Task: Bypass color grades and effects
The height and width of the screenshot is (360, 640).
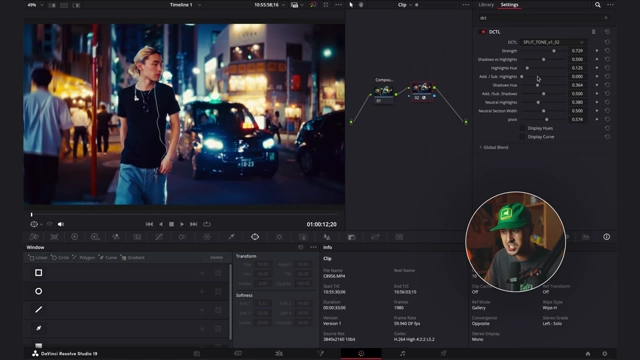Action: 313,5
